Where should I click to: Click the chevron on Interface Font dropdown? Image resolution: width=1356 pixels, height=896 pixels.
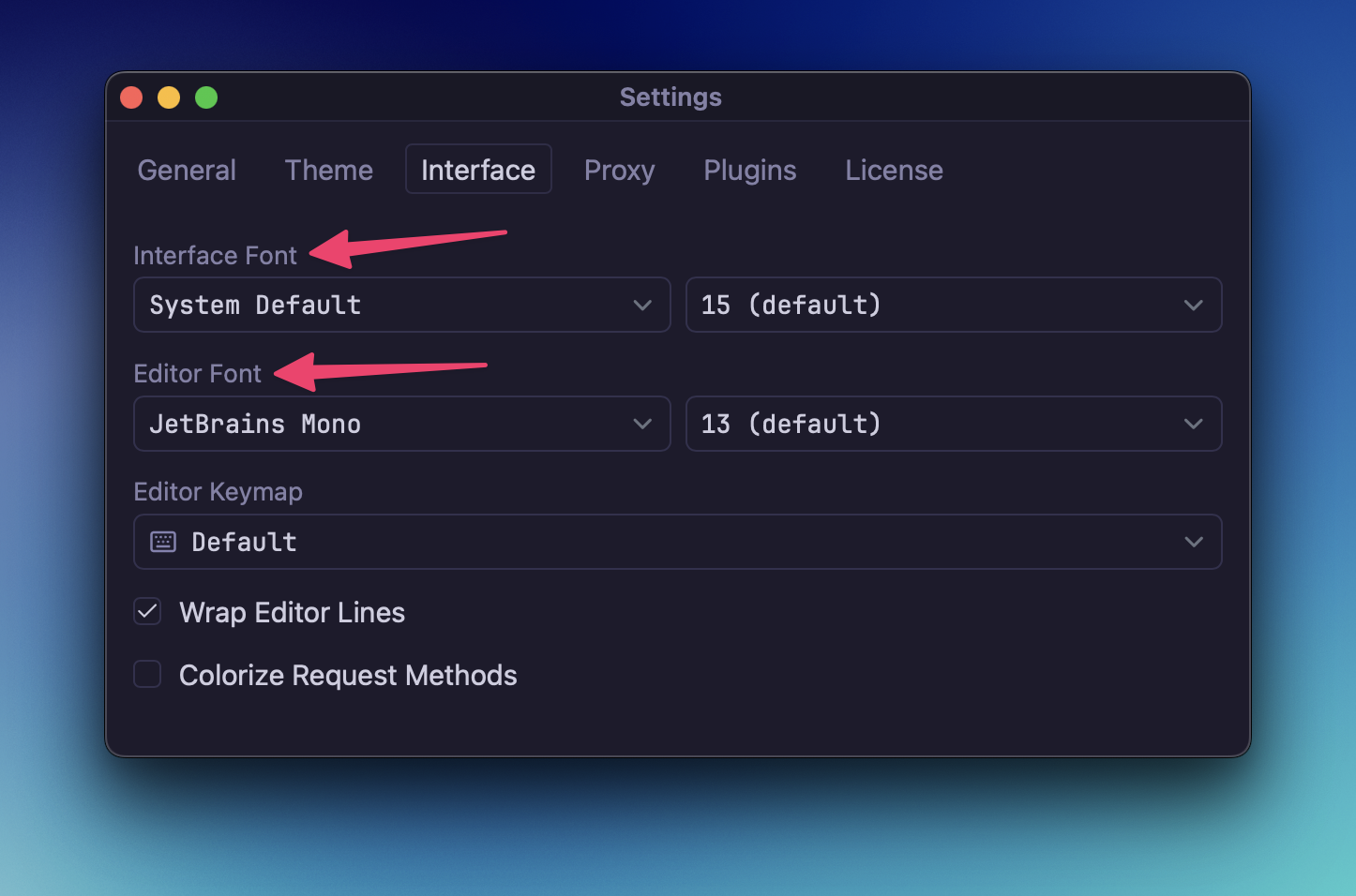642,305
